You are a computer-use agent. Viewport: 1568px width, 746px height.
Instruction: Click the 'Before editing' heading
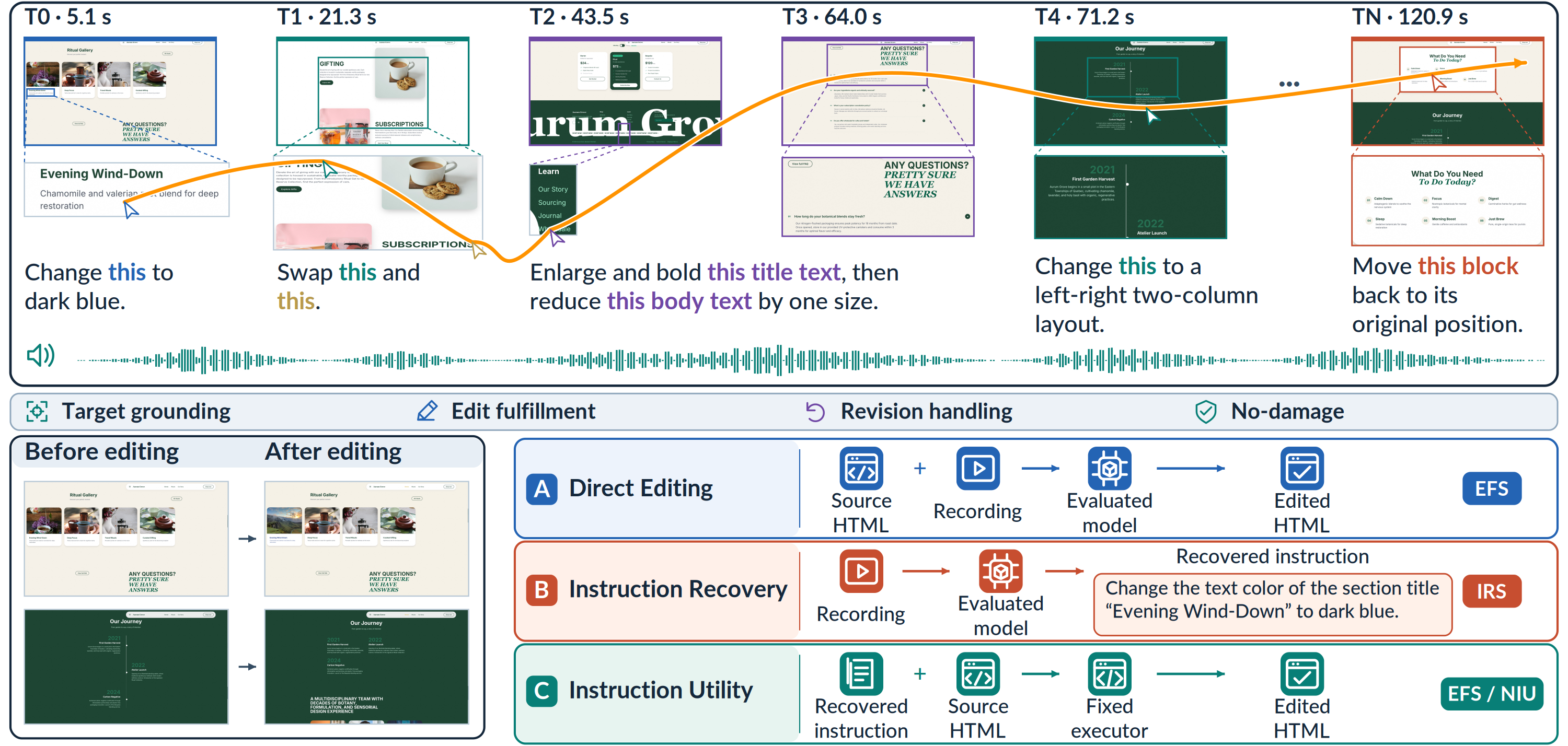[101, 452]
